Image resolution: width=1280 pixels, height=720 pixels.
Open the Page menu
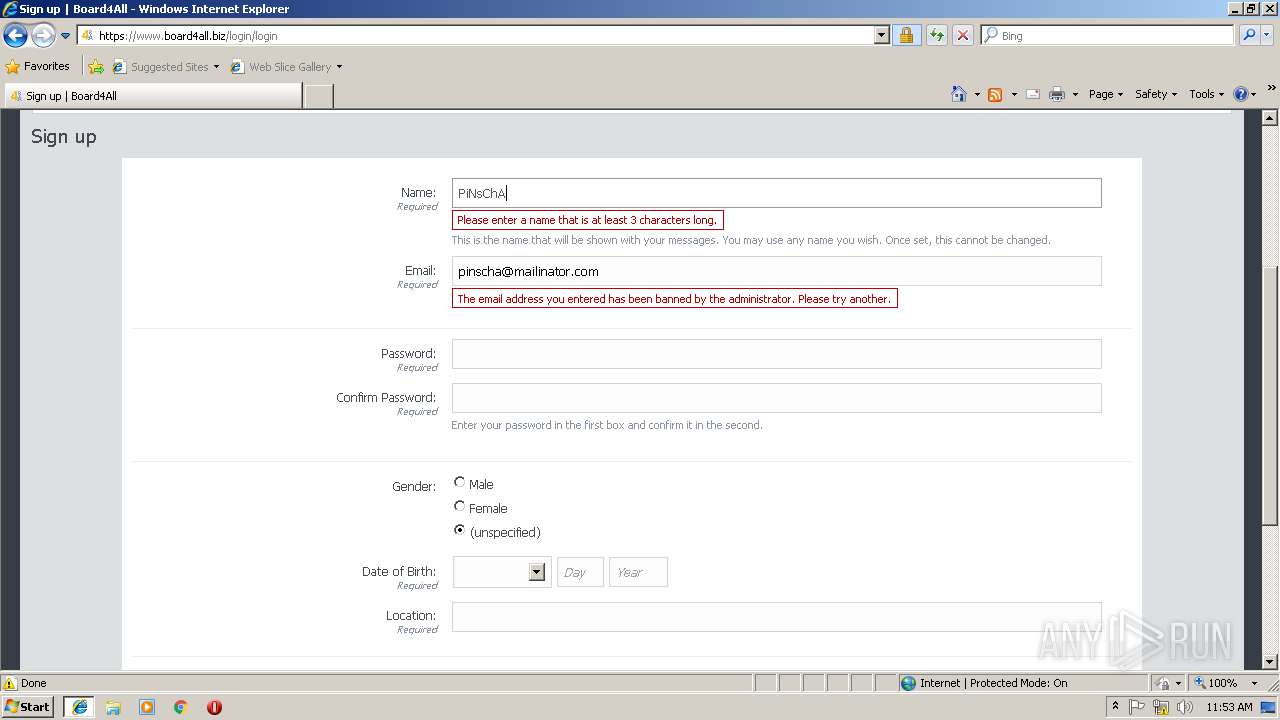pyautogui.click(x=1106, y=94)
